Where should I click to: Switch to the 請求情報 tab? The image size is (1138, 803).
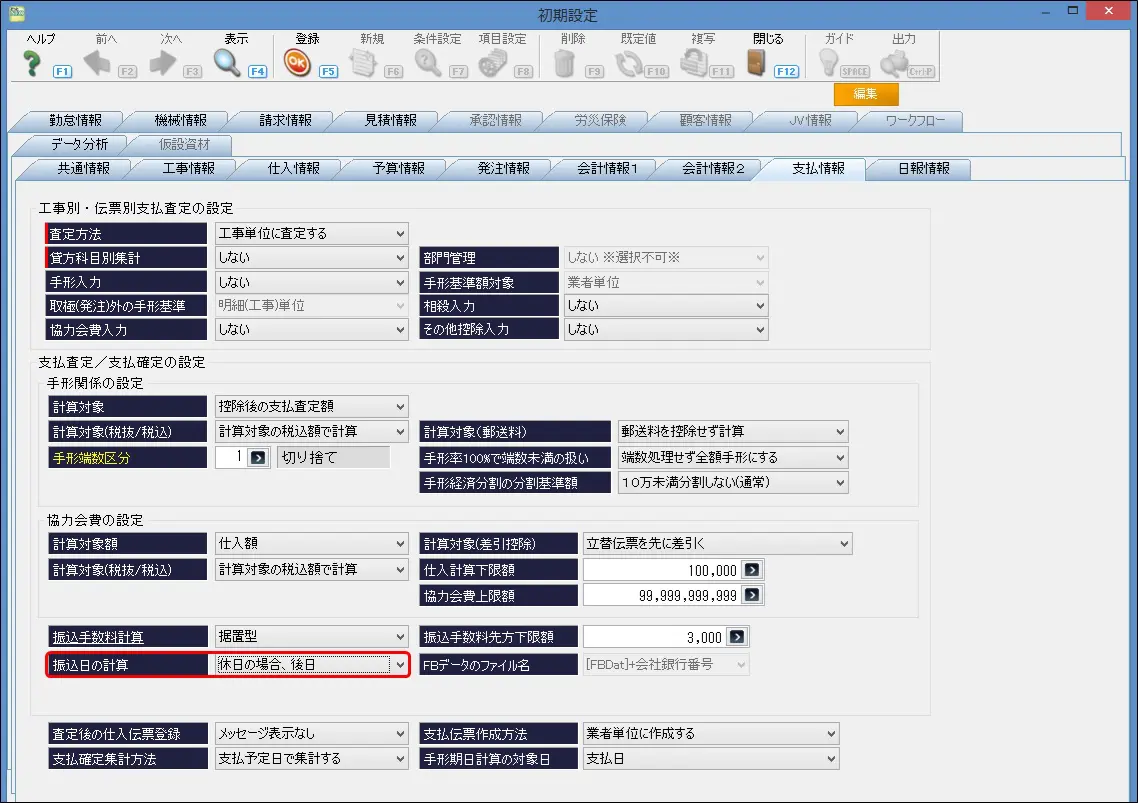coord(286,121)
